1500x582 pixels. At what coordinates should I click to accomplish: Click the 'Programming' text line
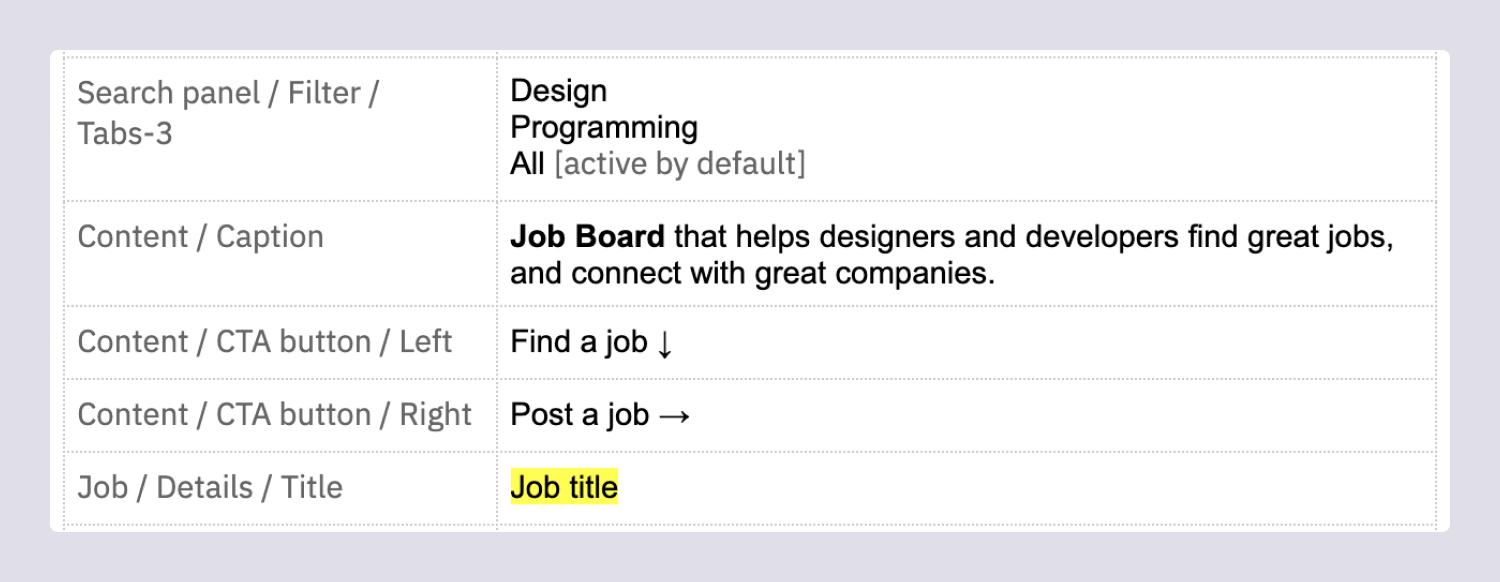pos(604,128)
